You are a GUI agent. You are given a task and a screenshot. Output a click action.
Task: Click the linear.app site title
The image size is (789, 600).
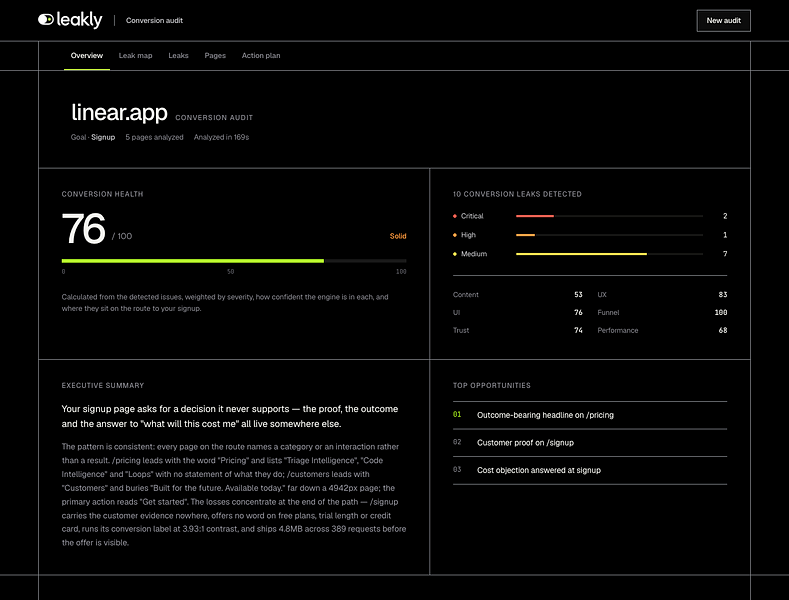tap(119, 113)
